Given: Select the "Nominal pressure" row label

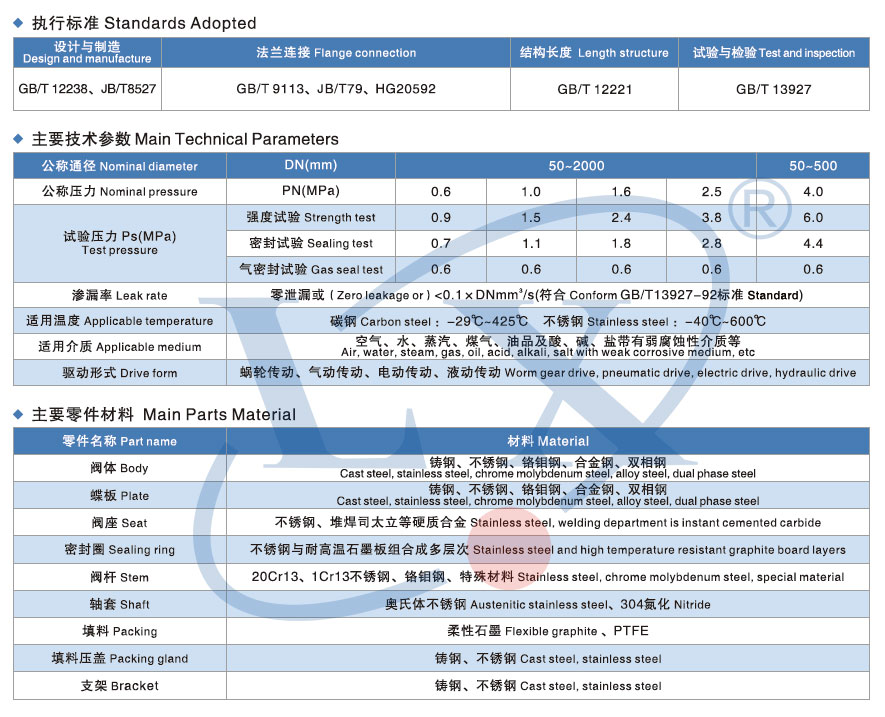Looking at the screenshot, I should pyautogui.click(x=120, y=191).
